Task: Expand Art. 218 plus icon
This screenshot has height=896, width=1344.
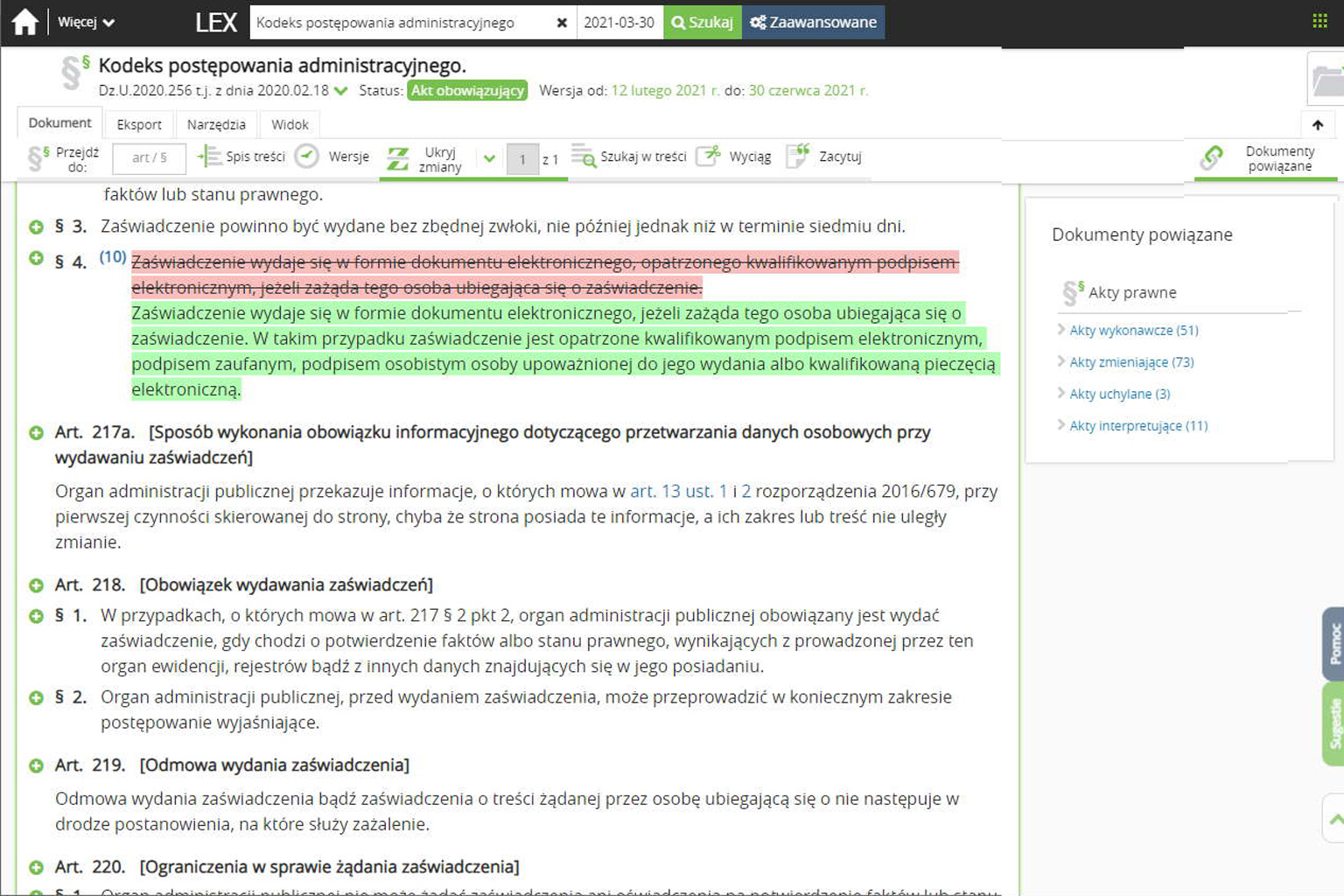Action: pyautogui.click(x=36, y=585)
